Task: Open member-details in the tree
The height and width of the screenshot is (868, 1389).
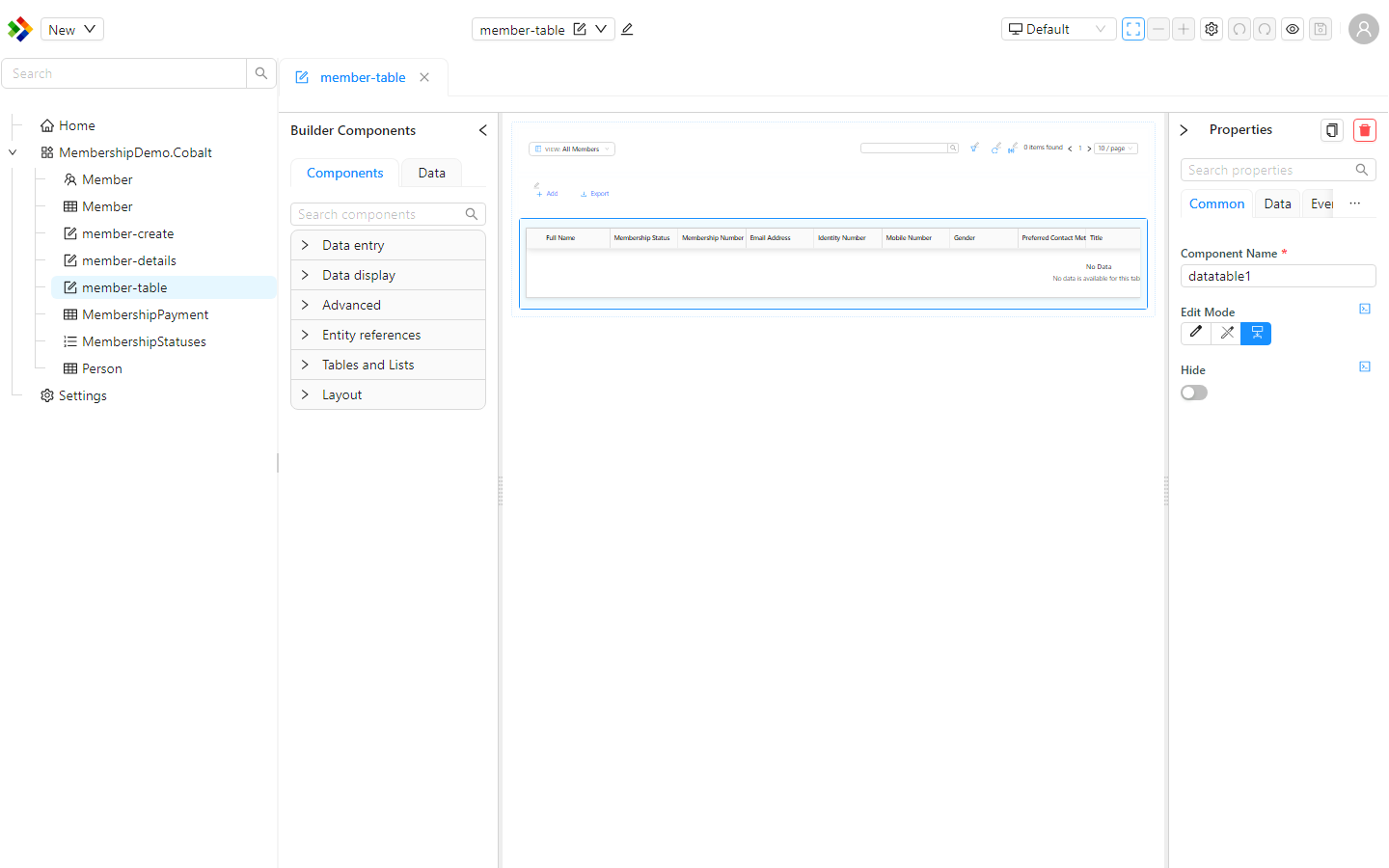Action: [x=129, y=260]
